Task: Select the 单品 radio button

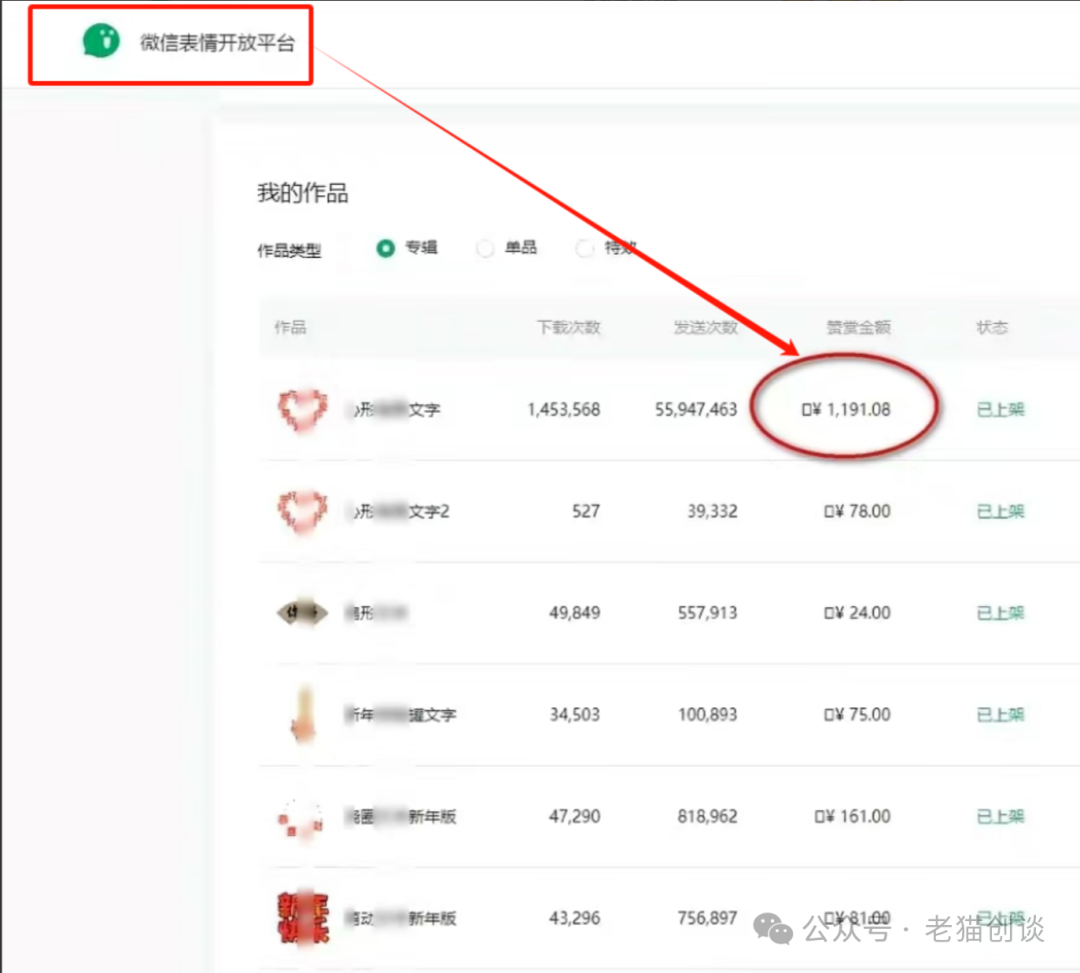Action: [x=485, y=248]
